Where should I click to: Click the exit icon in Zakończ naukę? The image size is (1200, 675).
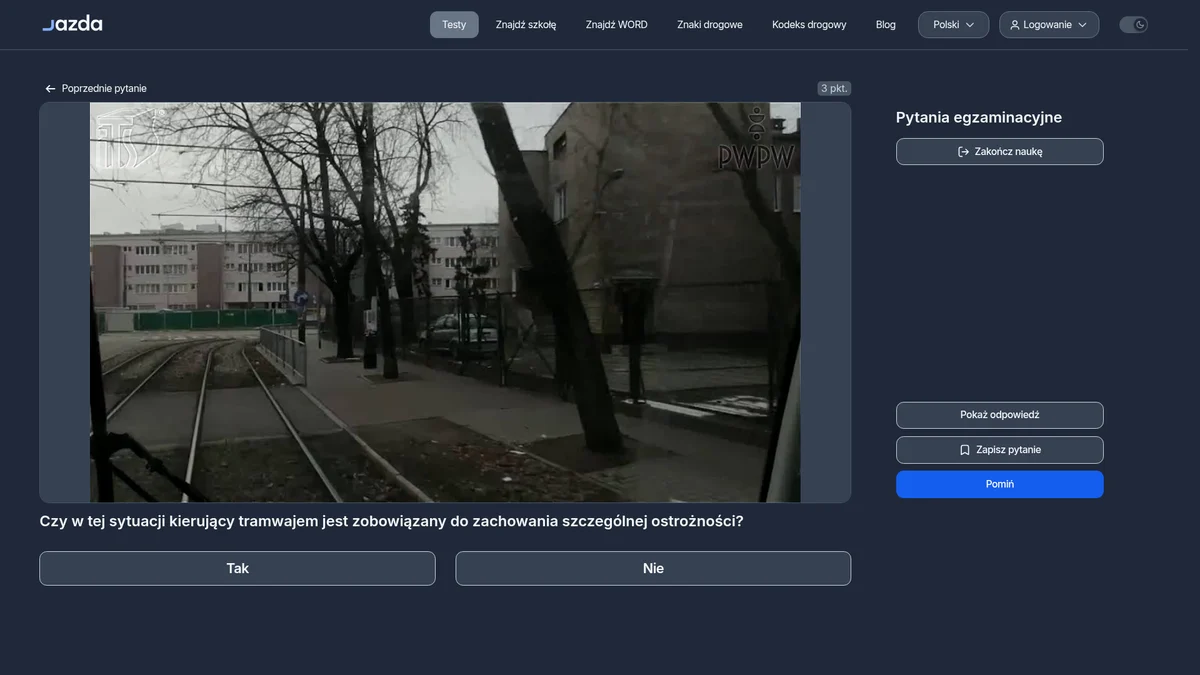pos(963,152)
